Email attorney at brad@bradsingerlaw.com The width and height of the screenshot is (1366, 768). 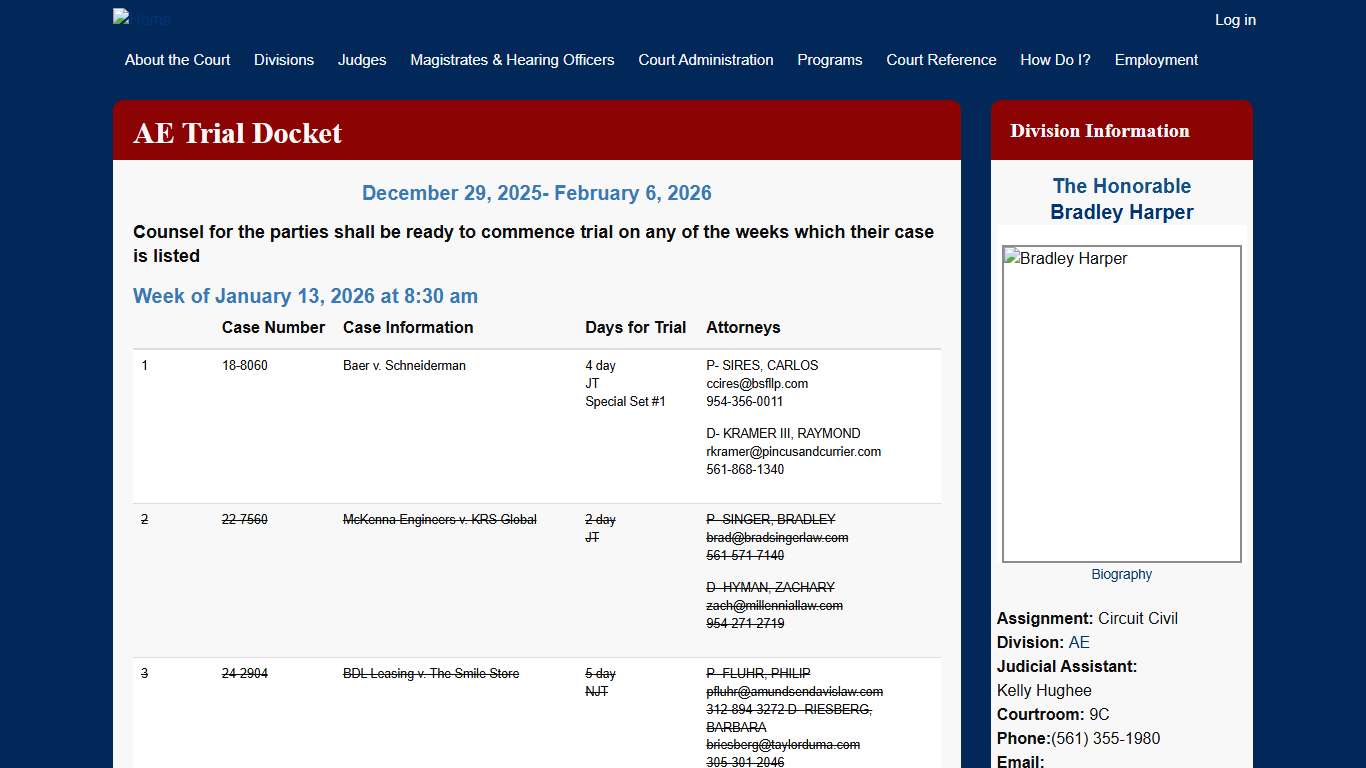(x=775, y=537)
